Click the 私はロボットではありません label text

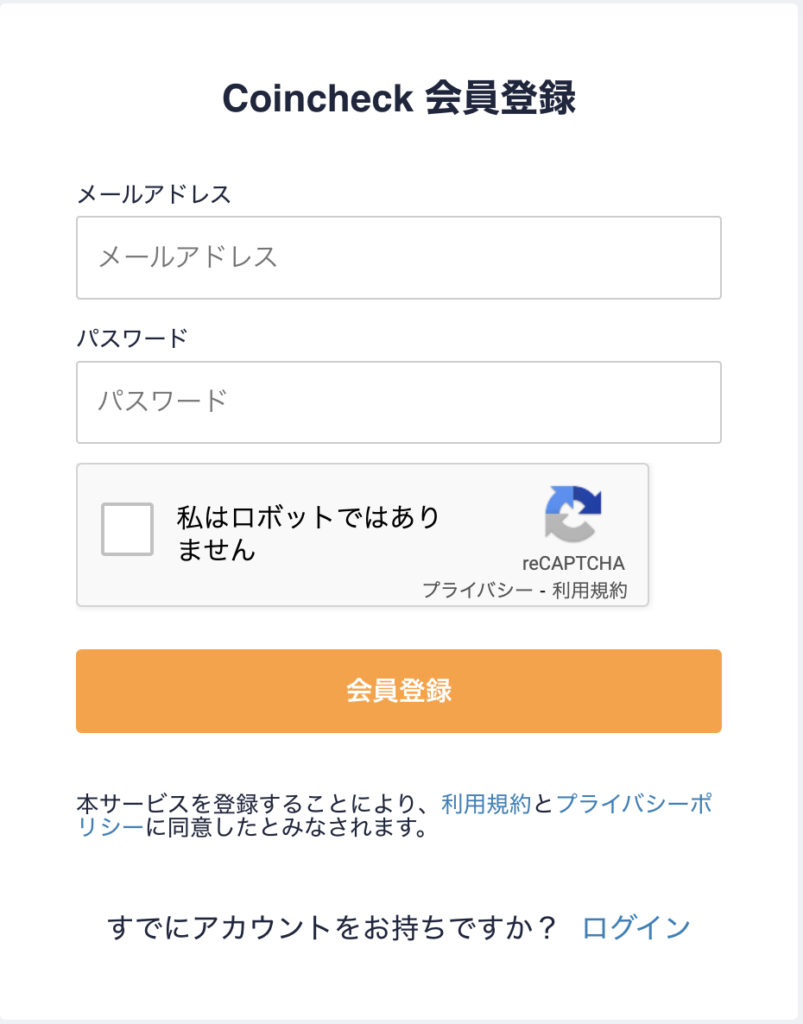point(308,534)
